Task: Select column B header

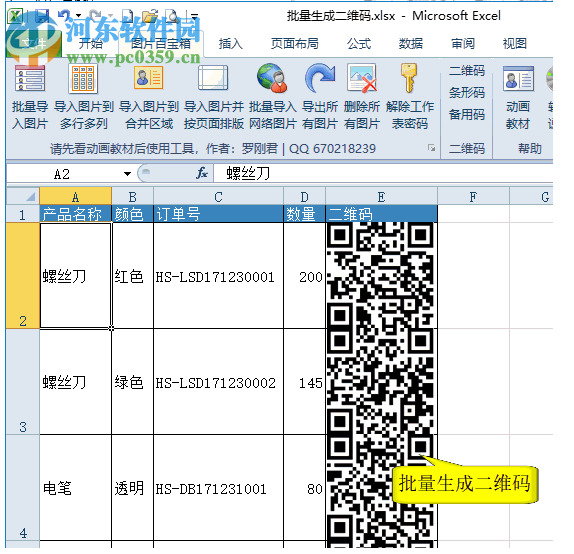Action: [133, 196]
